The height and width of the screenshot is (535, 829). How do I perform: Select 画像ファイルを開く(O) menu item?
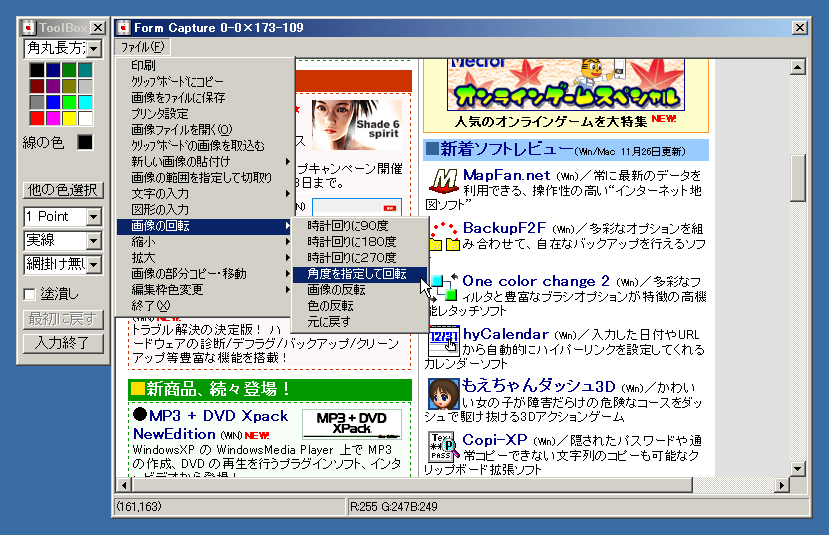(205, 130)
